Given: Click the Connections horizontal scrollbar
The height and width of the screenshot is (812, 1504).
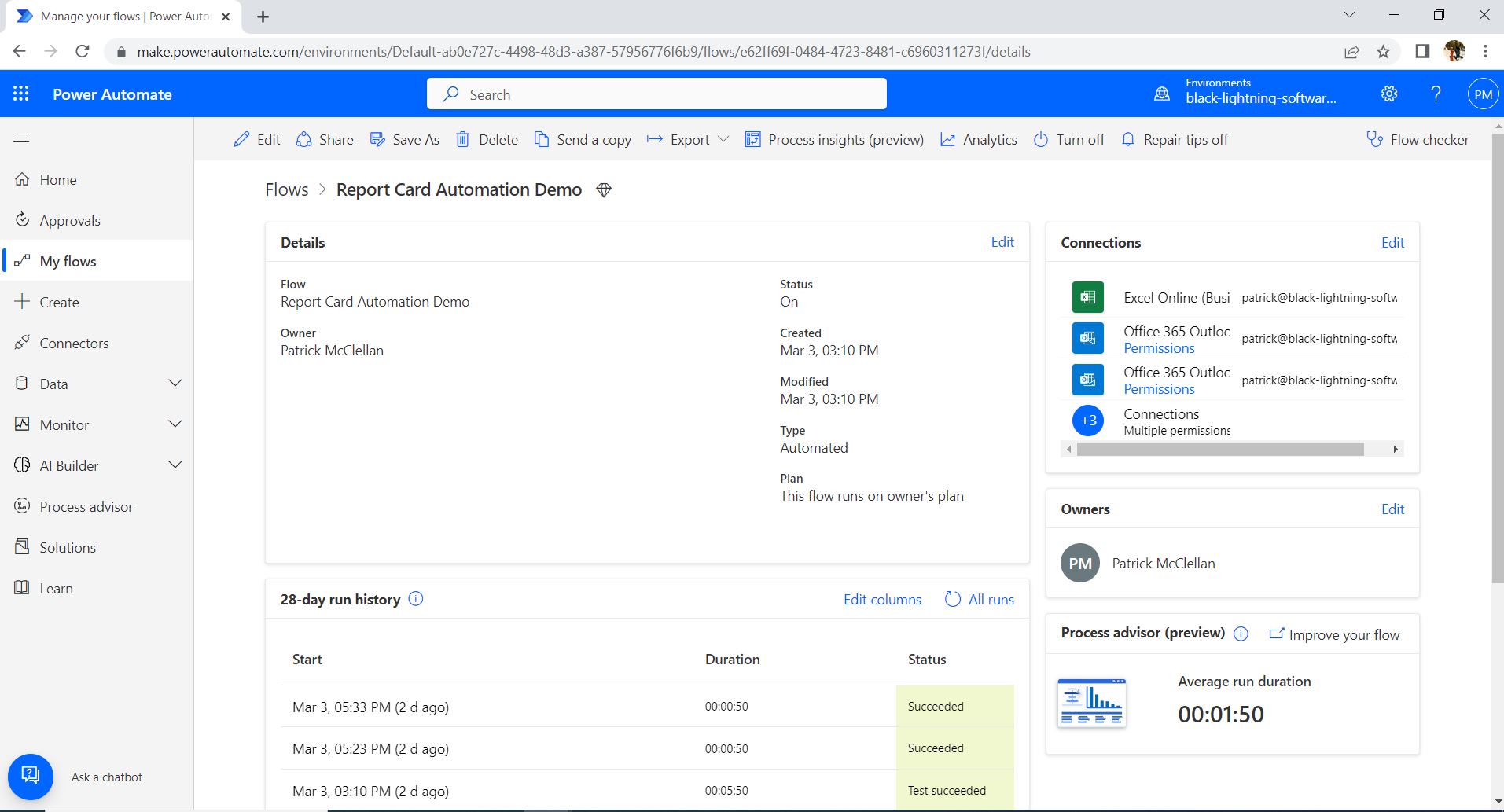Looking at the screenshot, I should point(1219,450).
